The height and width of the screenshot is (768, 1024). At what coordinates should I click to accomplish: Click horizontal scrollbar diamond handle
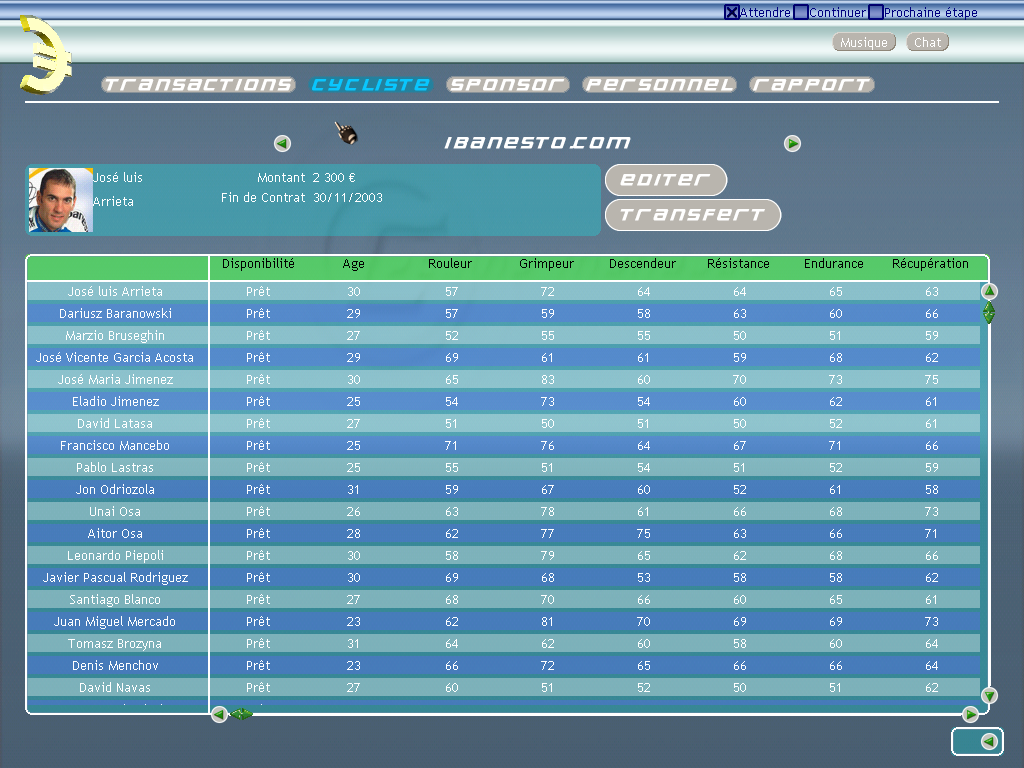241,714
